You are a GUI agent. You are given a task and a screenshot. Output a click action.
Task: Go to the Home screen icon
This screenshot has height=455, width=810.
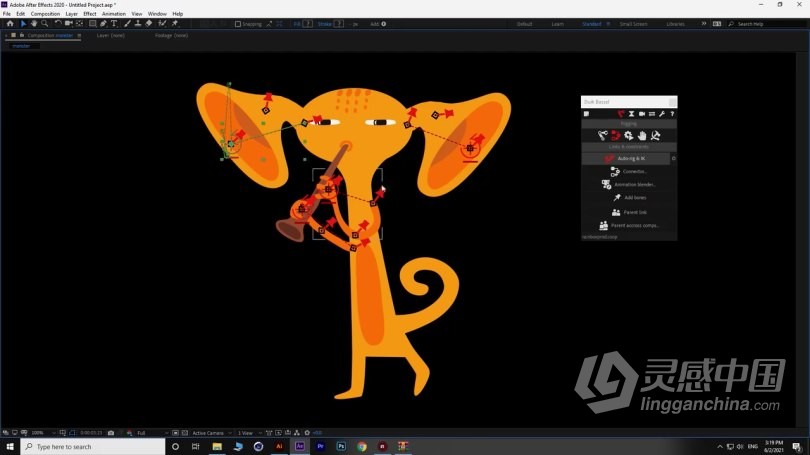click(x=10, y=24)
